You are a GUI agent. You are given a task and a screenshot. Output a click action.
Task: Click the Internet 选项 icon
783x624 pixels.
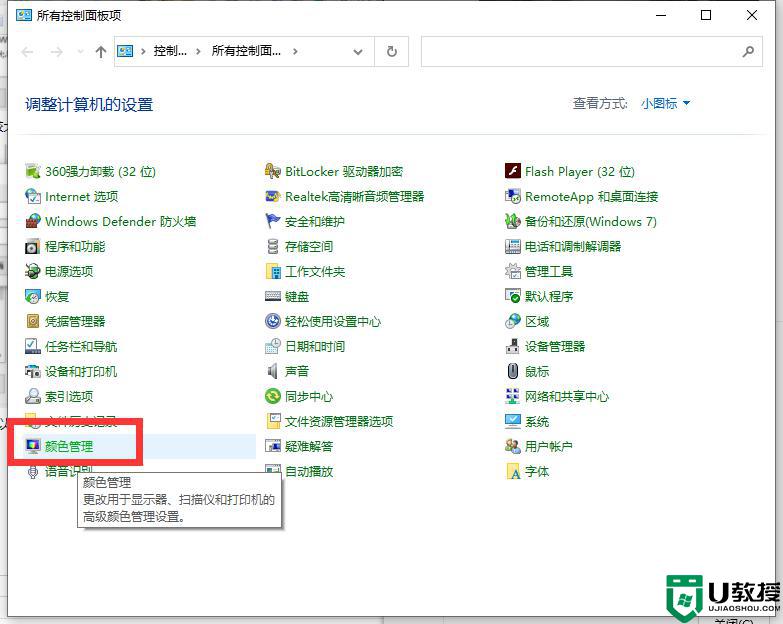click(x=32, y=196)
